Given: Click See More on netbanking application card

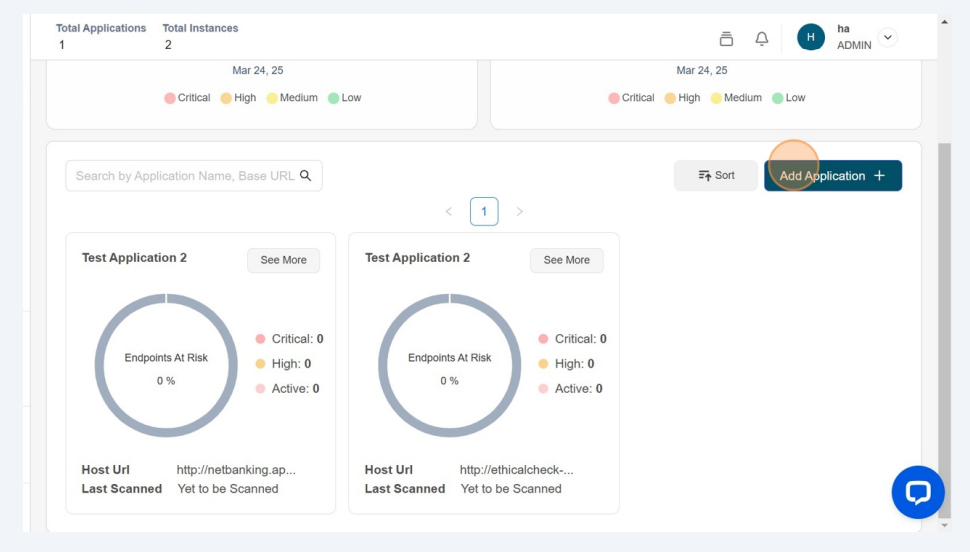Looking at the screenshot, I should tap(284, 260).
